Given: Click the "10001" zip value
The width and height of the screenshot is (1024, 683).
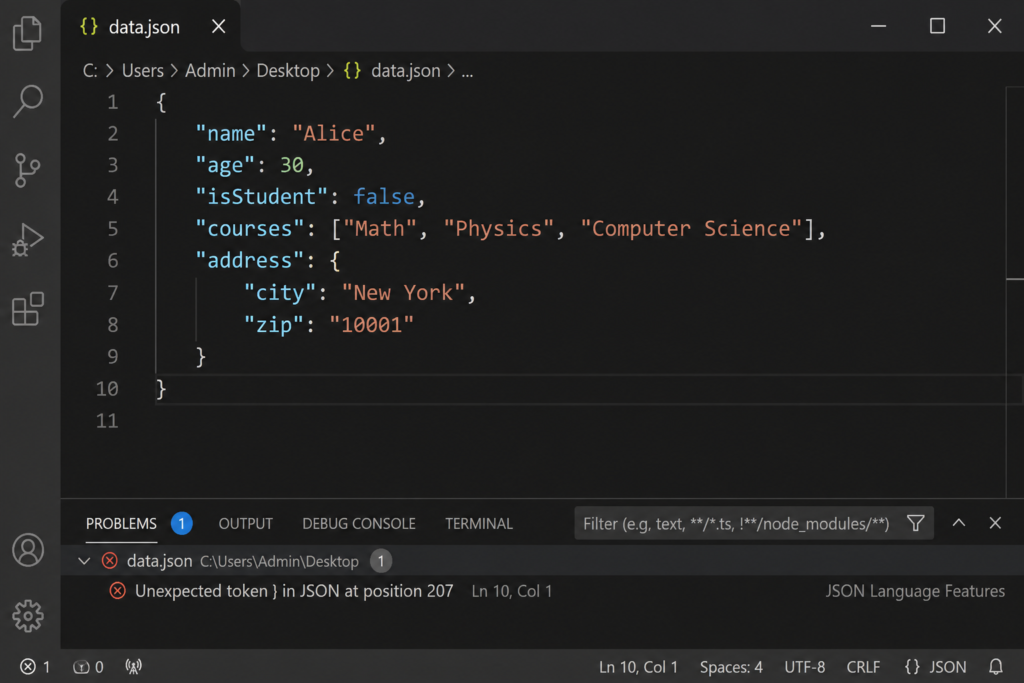Looking at the screenshot, I should pos(372,325).
